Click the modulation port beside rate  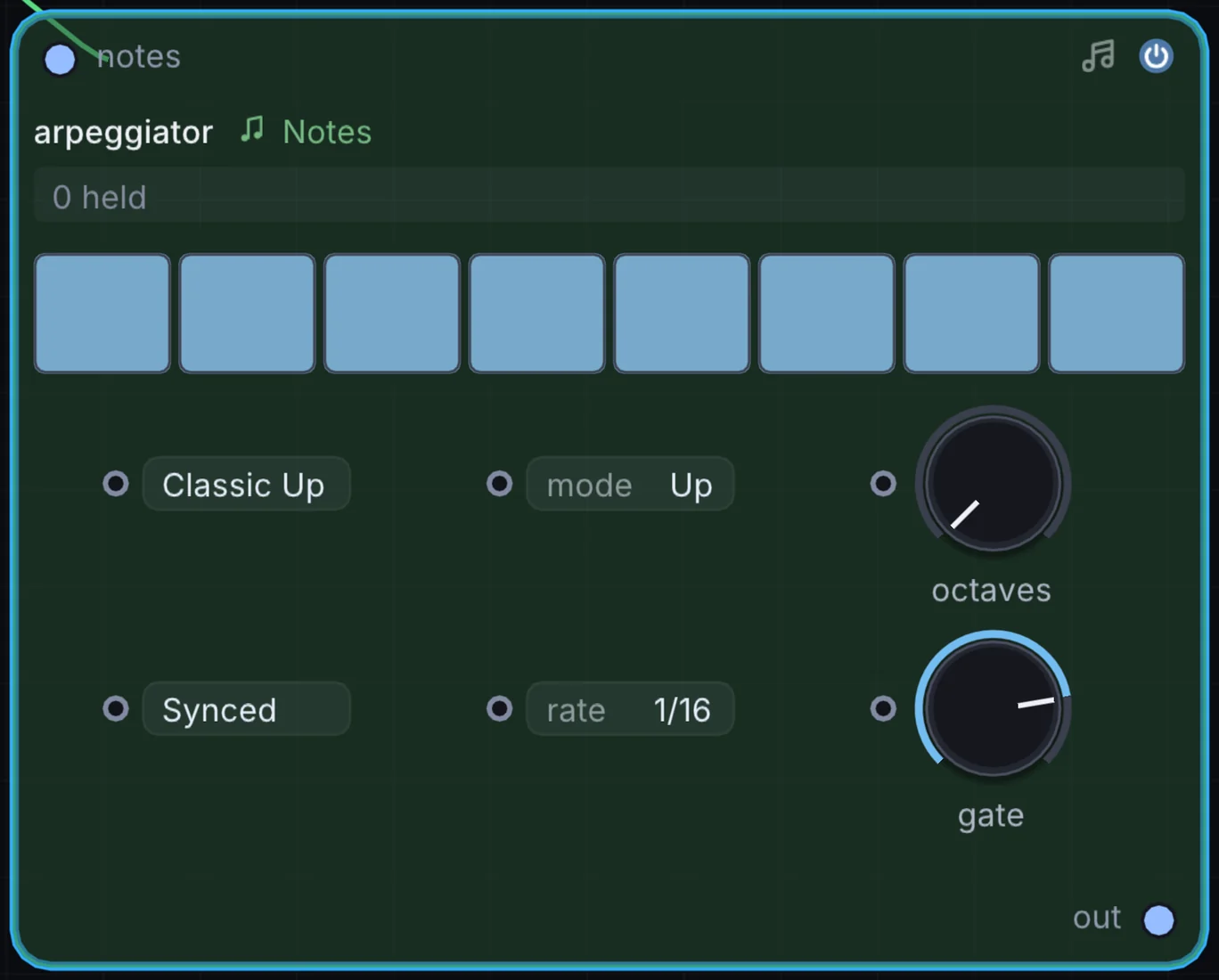(500, 709)
